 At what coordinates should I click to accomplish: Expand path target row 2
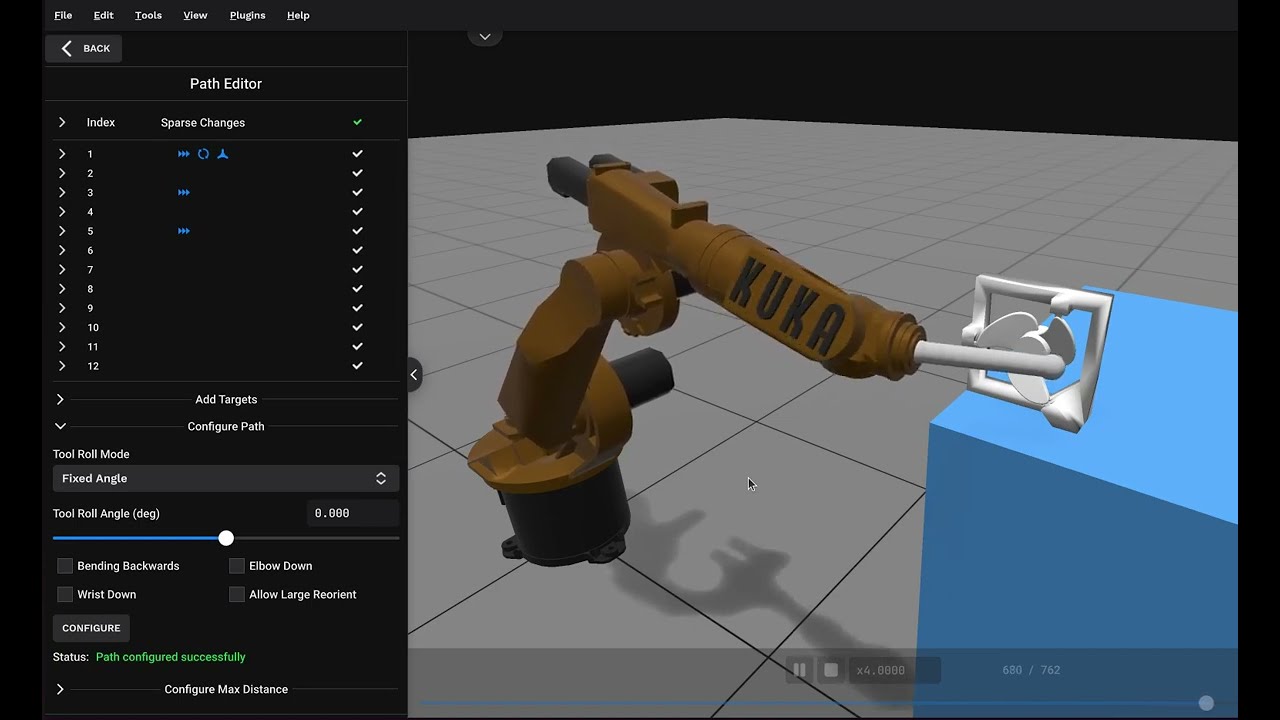pos(62,173)
